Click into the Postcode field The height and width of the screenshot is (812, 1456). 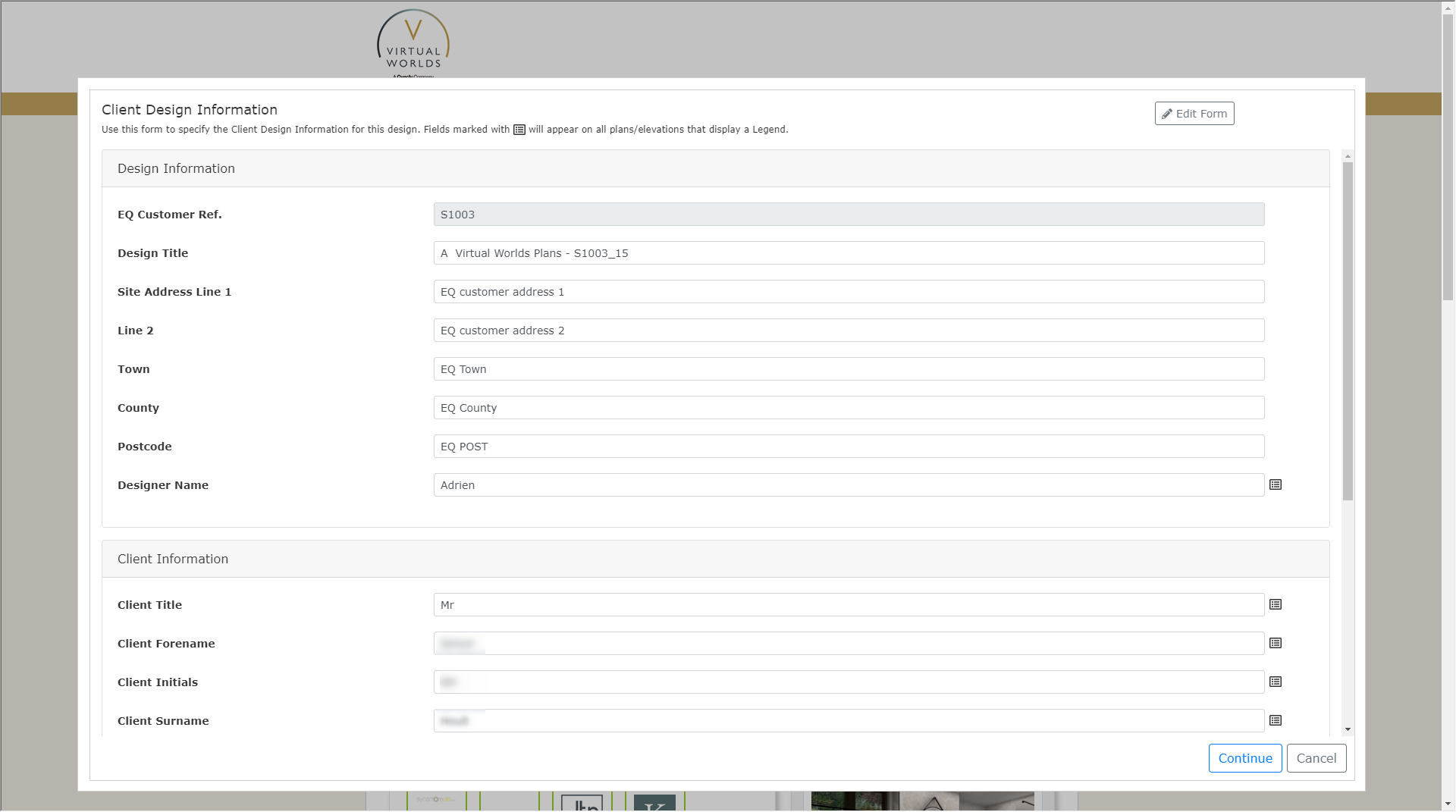point(849,447)
